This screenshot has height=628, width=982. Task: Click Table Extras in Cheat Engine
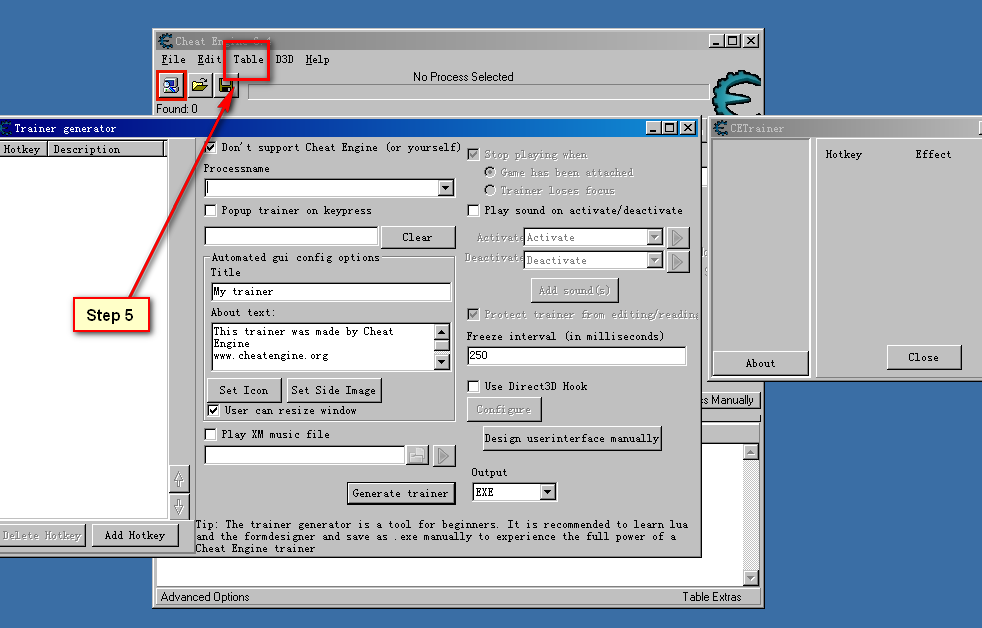pyautogui.click(x=711, y=597)
